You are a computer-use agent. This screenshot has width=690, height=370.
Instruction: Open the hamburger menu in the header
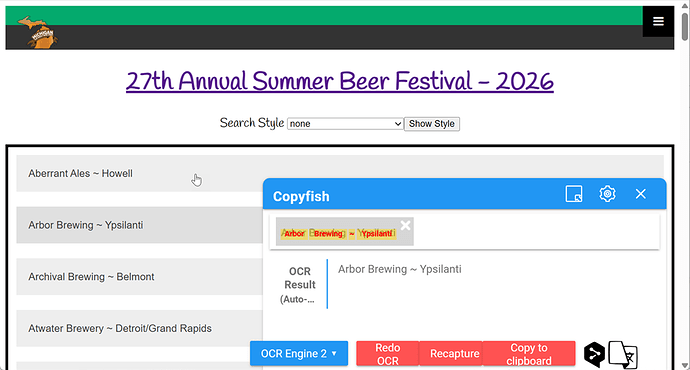[x=658, y=21]
